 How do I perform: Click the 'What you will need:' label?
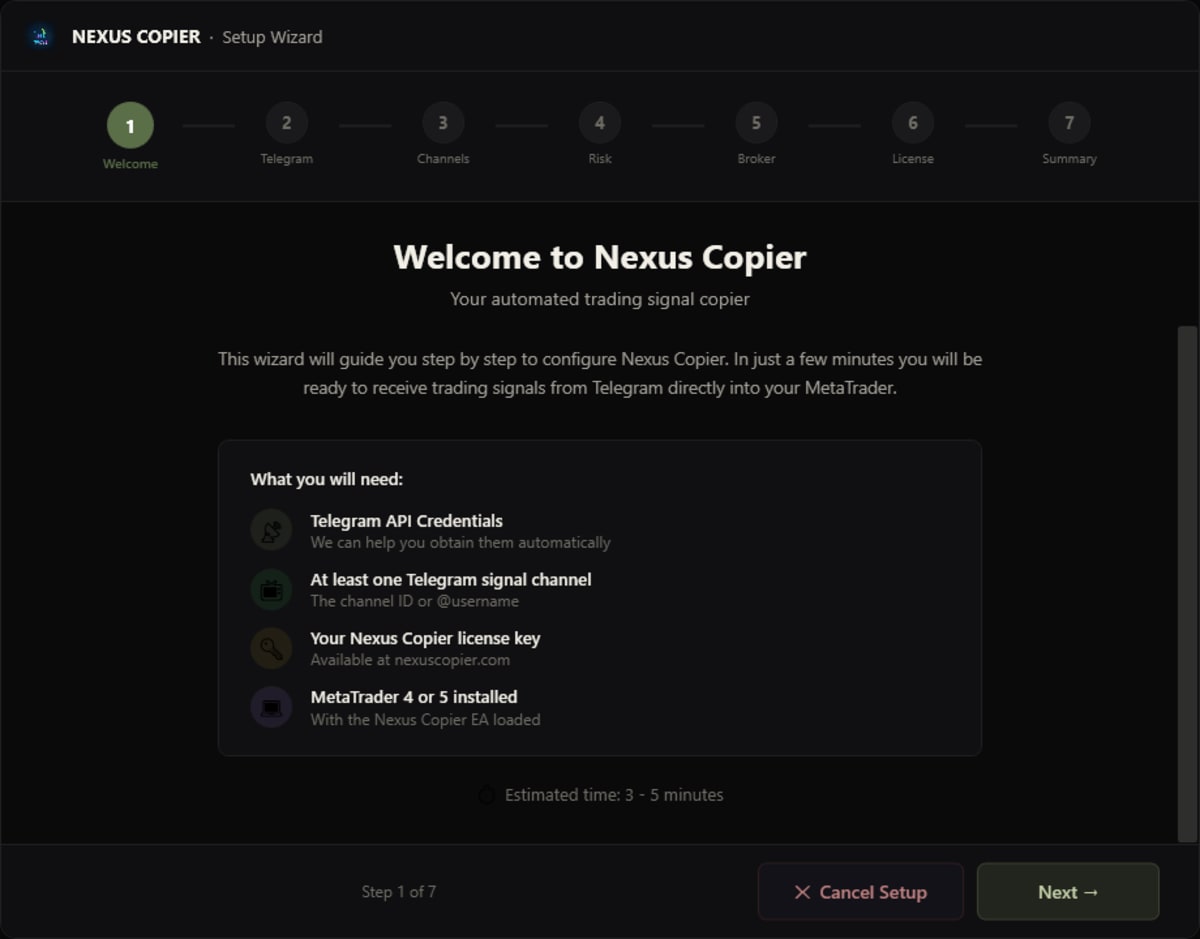tap(327, 479)
